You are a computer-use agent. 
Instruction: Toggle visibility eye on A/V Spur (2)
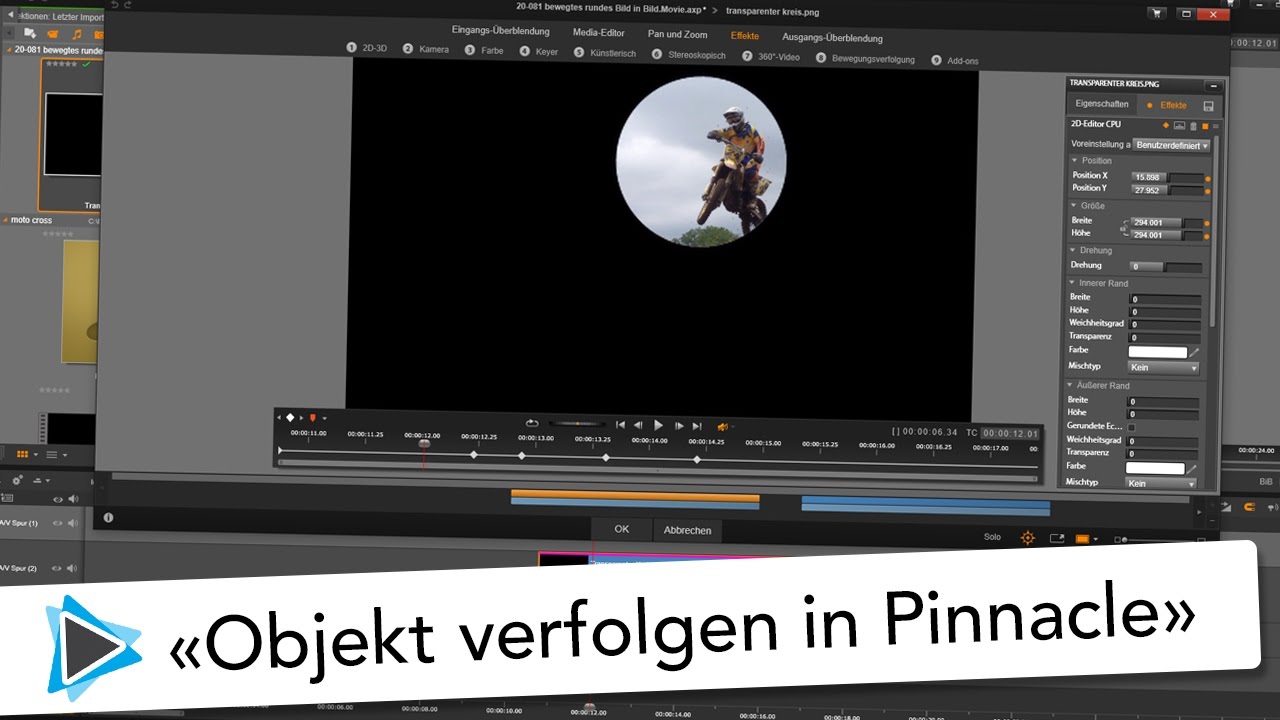coord(58,567)
